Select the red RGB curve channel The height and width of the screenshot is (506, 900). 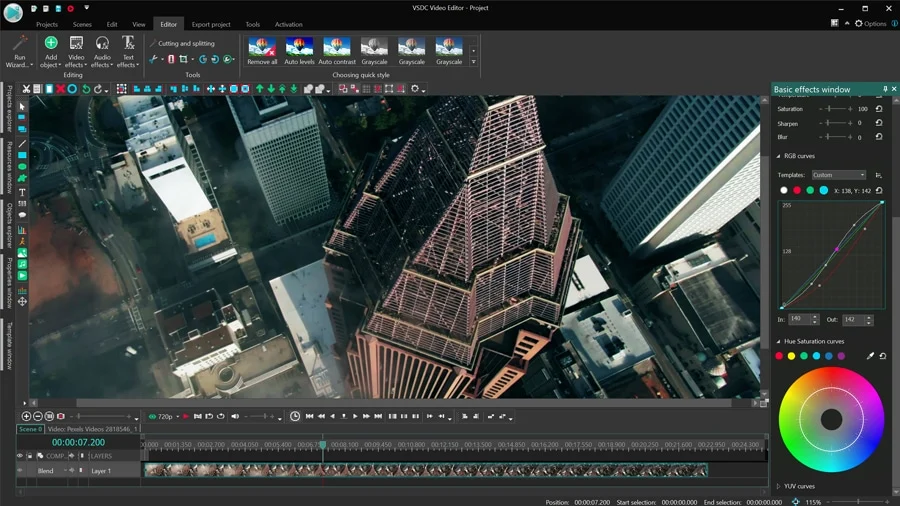[797, 190]
